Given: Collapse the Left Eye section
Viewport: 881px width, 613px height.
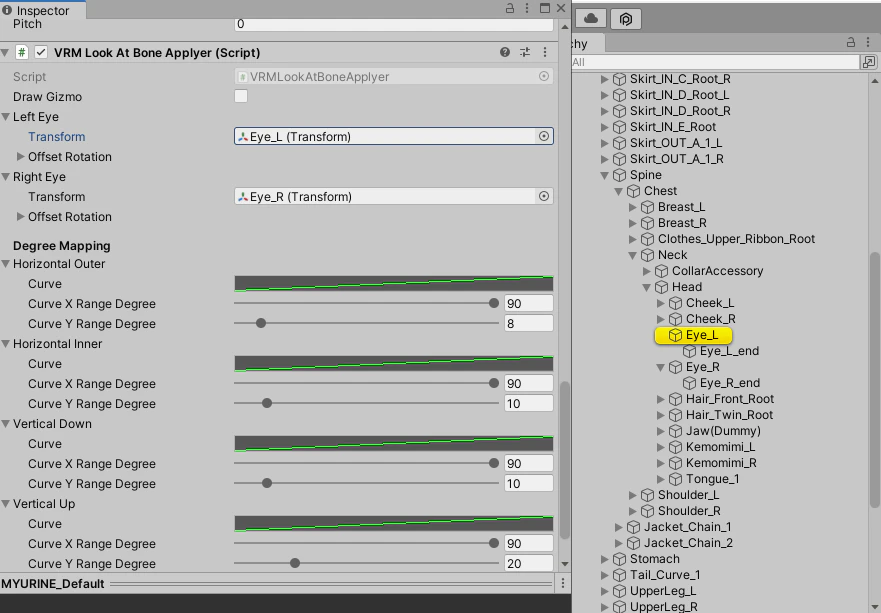Looking at the screenshot, I should [6, 117].
